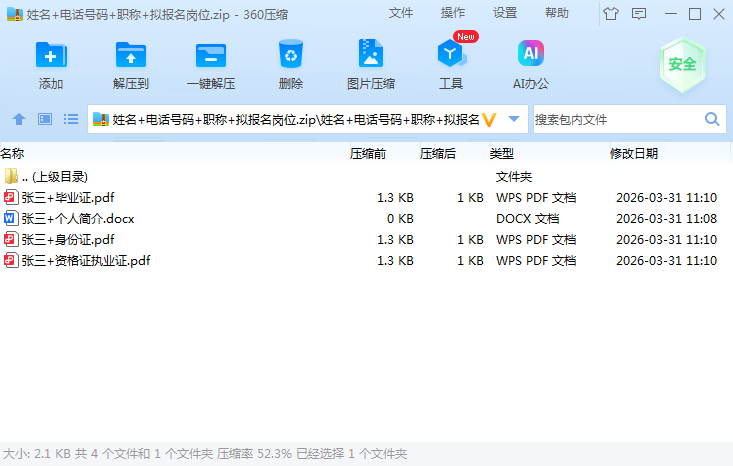This screenshot has width=733, height=466.
Task: Go up one level with the arrow icon
Action: (19, 120)
